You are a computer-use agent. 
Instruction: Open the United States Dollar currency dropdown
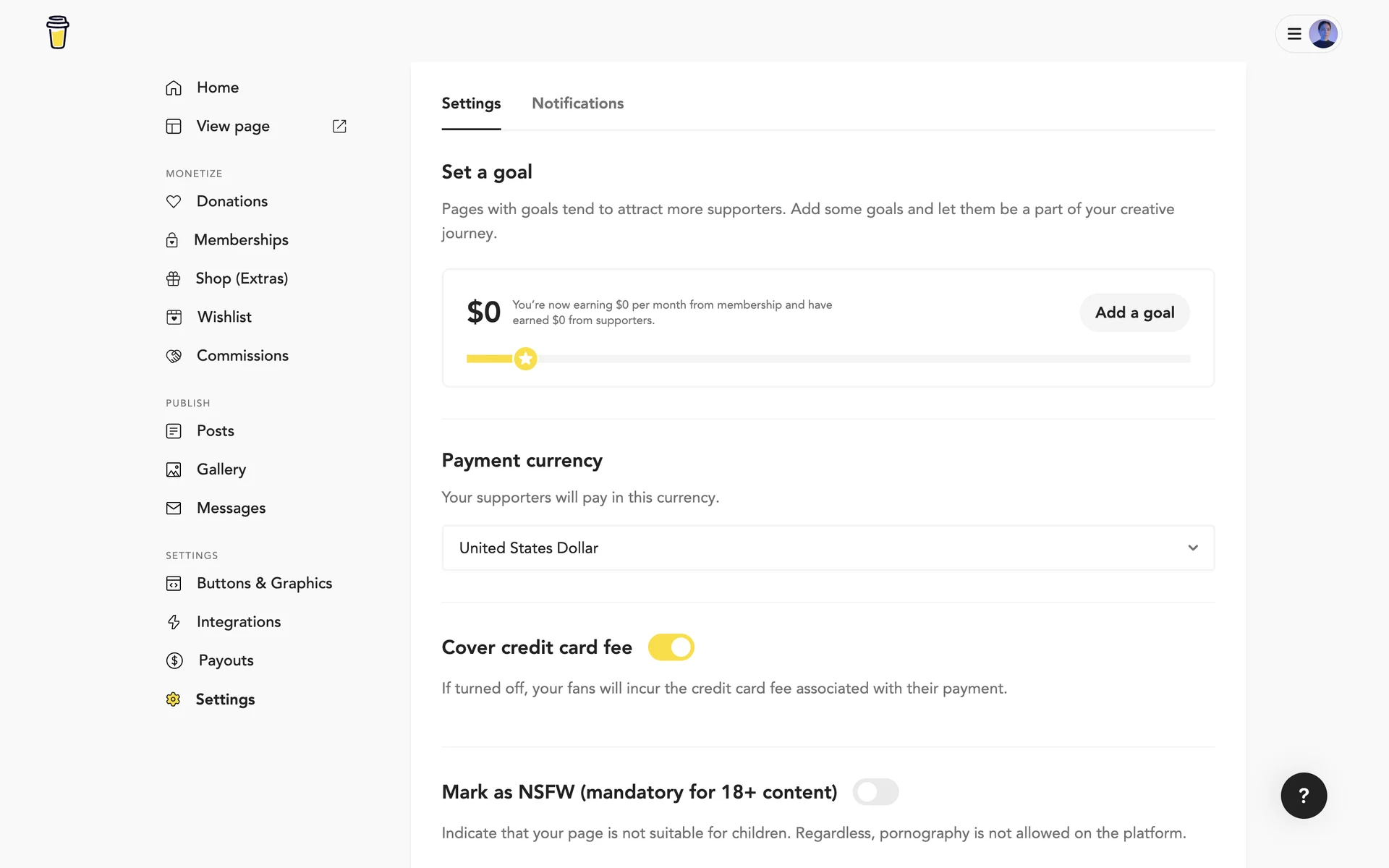coord(828,548)
